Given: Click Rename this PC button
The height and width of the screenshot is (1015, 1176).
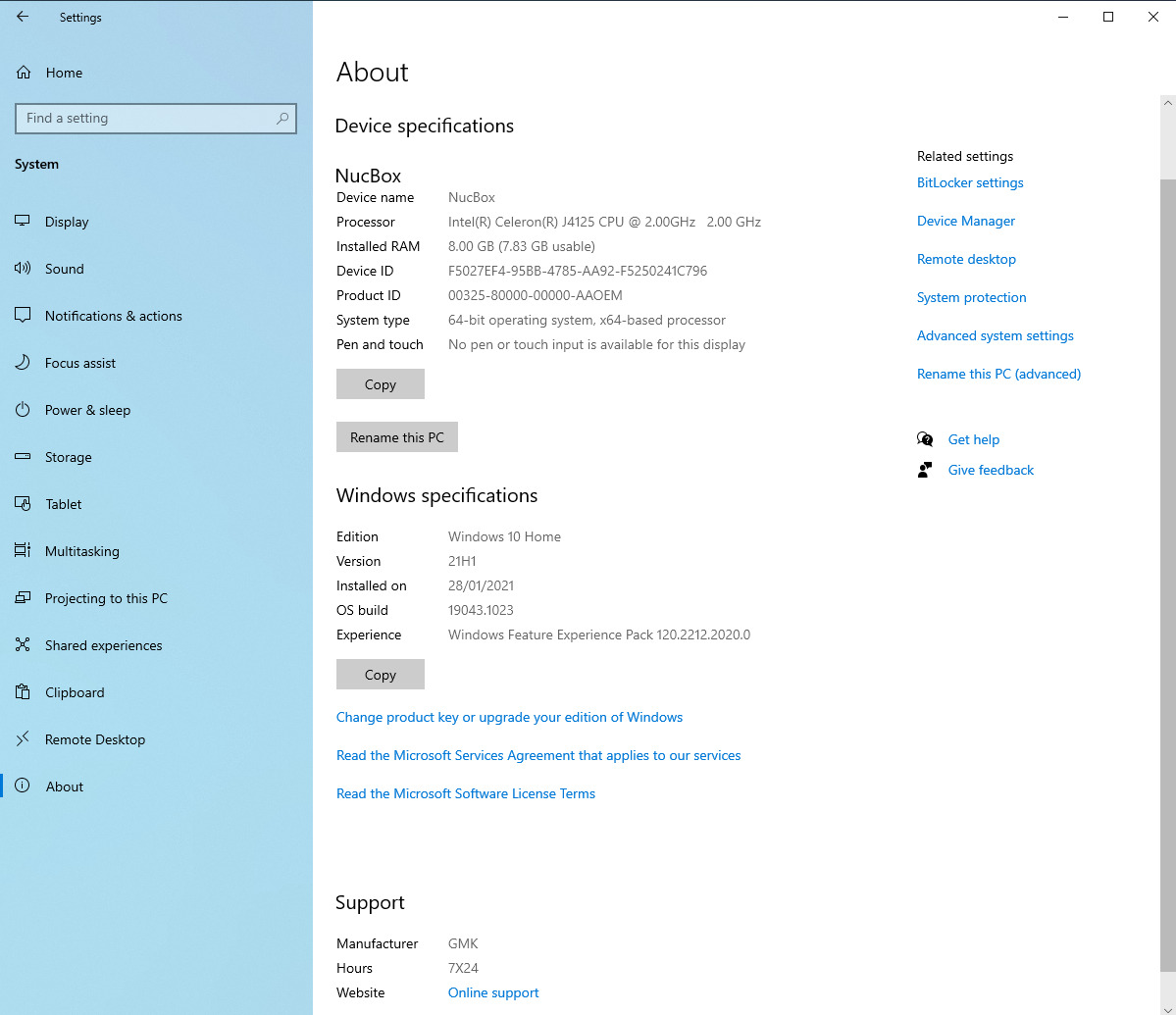Looking at the screenshot, I should coord(397,437).
